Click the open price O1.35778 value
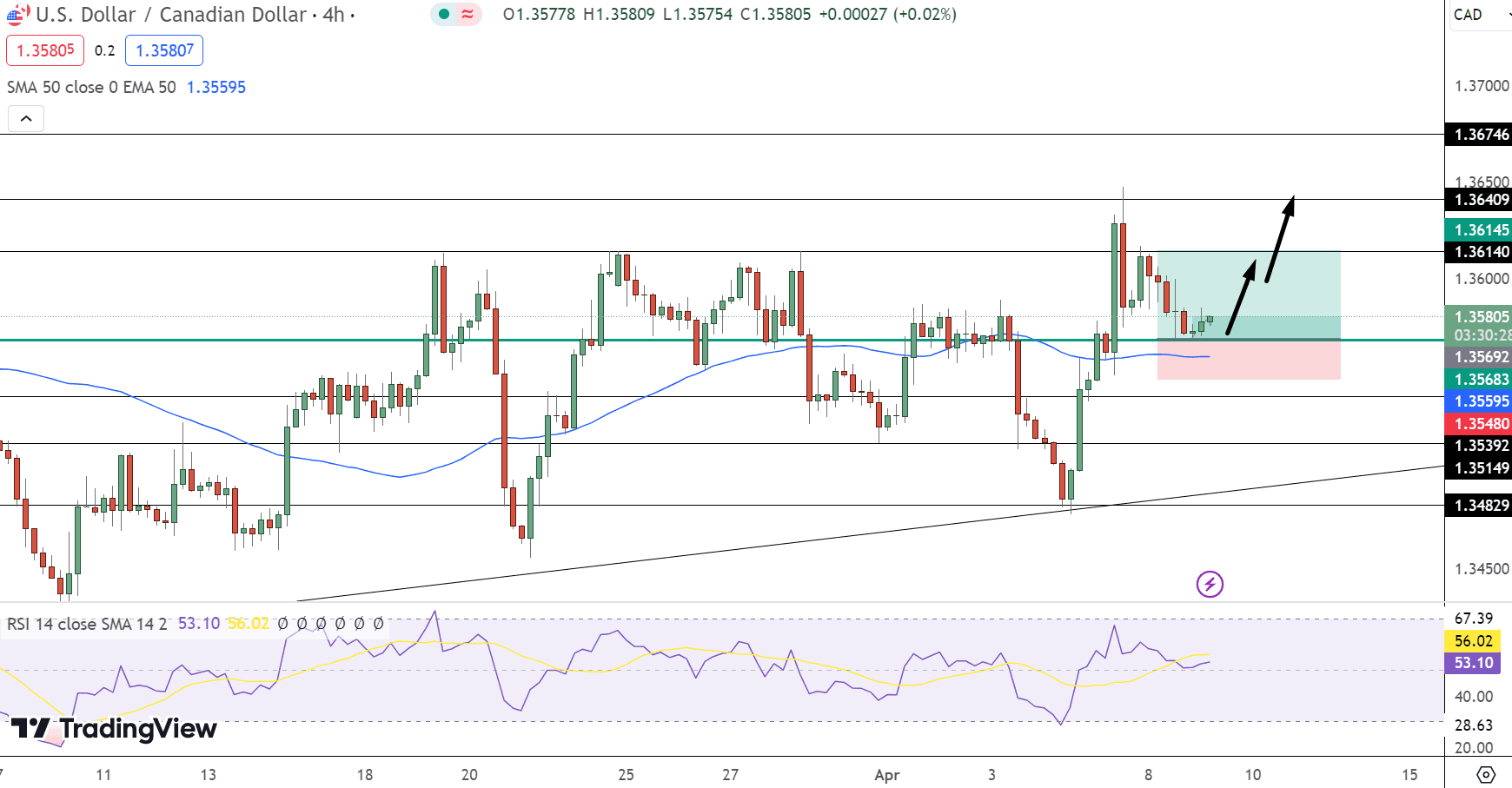The image size is (1512, 788). click(x=539, y=15)
